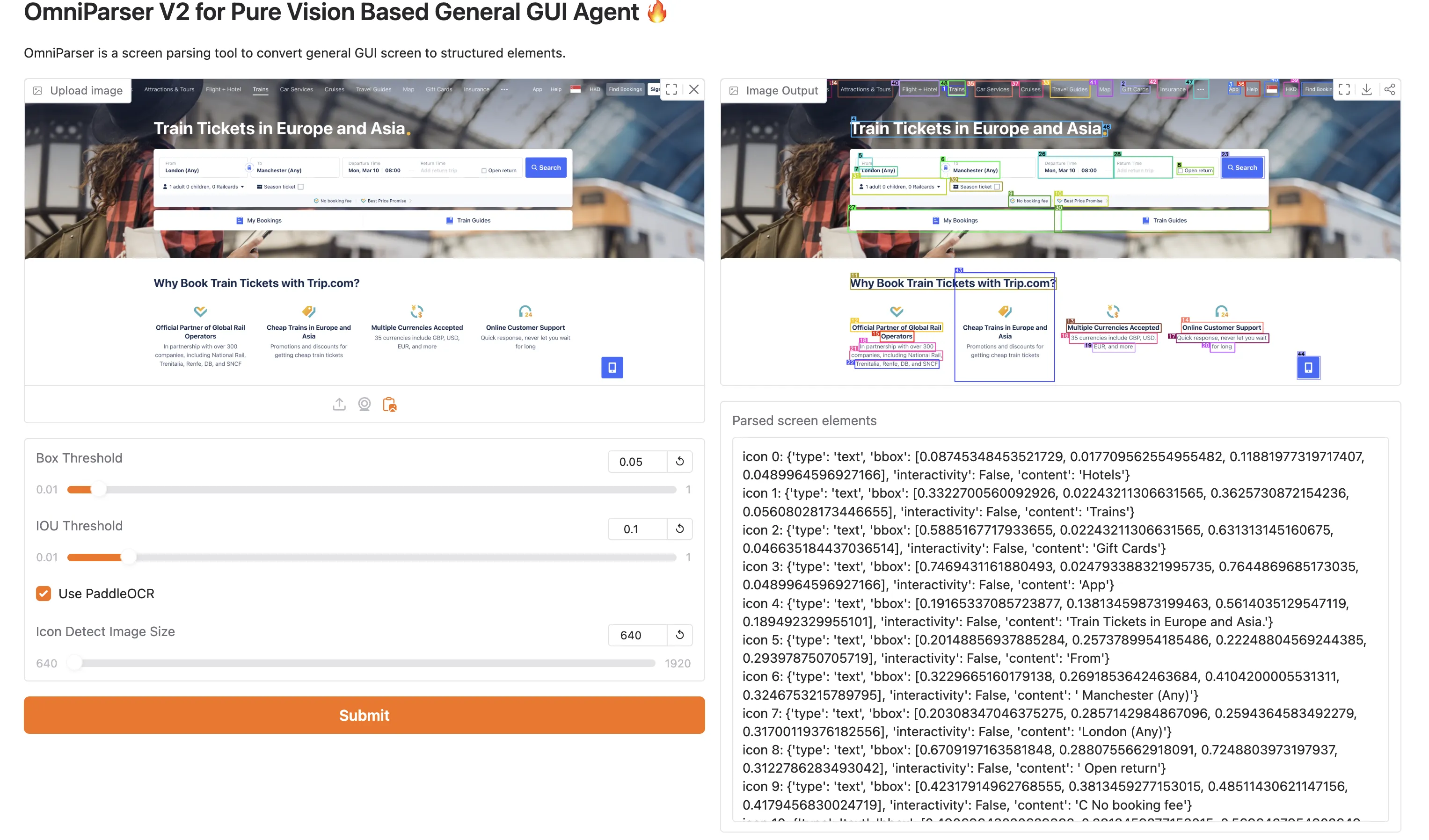Focus the Box Threshold number field showing 0.05
Screen dimensions: 1429x840
pyautogui.click(x=637, y=461)
